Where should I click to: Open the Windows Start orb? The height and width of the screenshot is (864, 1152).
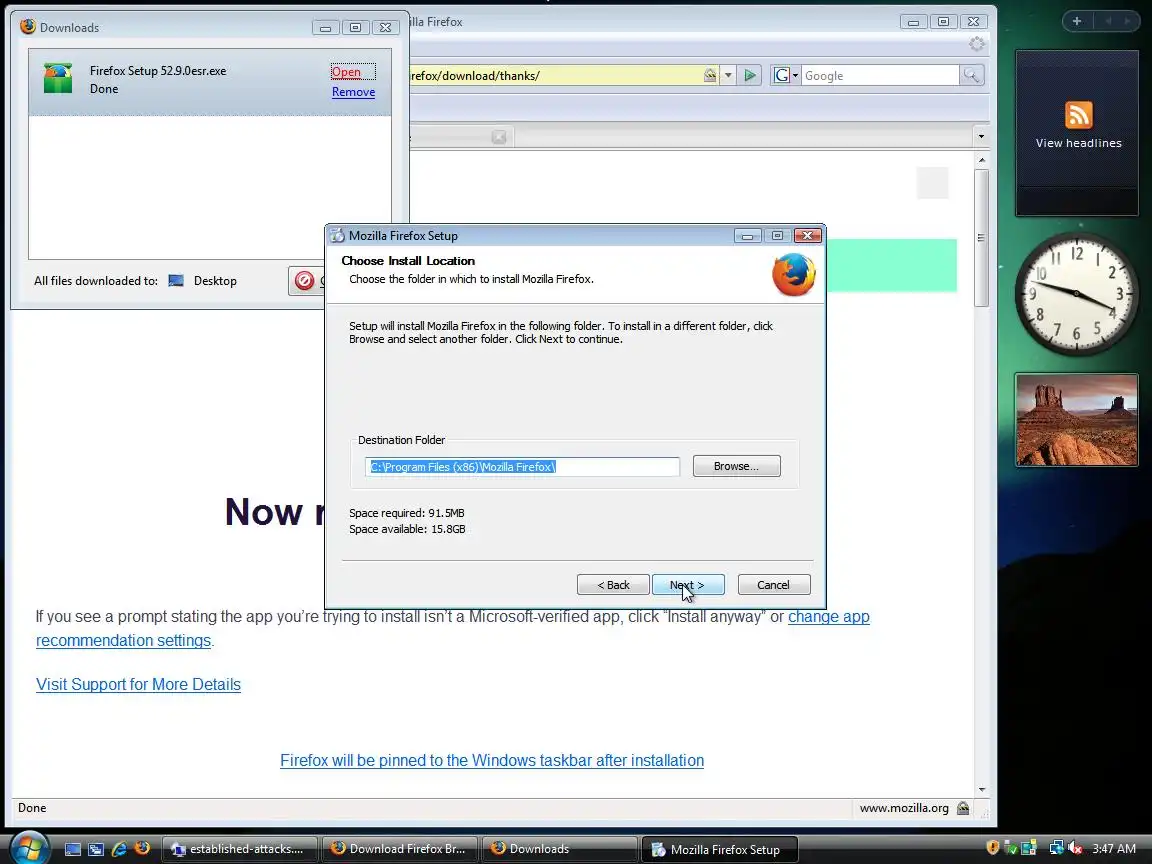(x=30, y=849)
